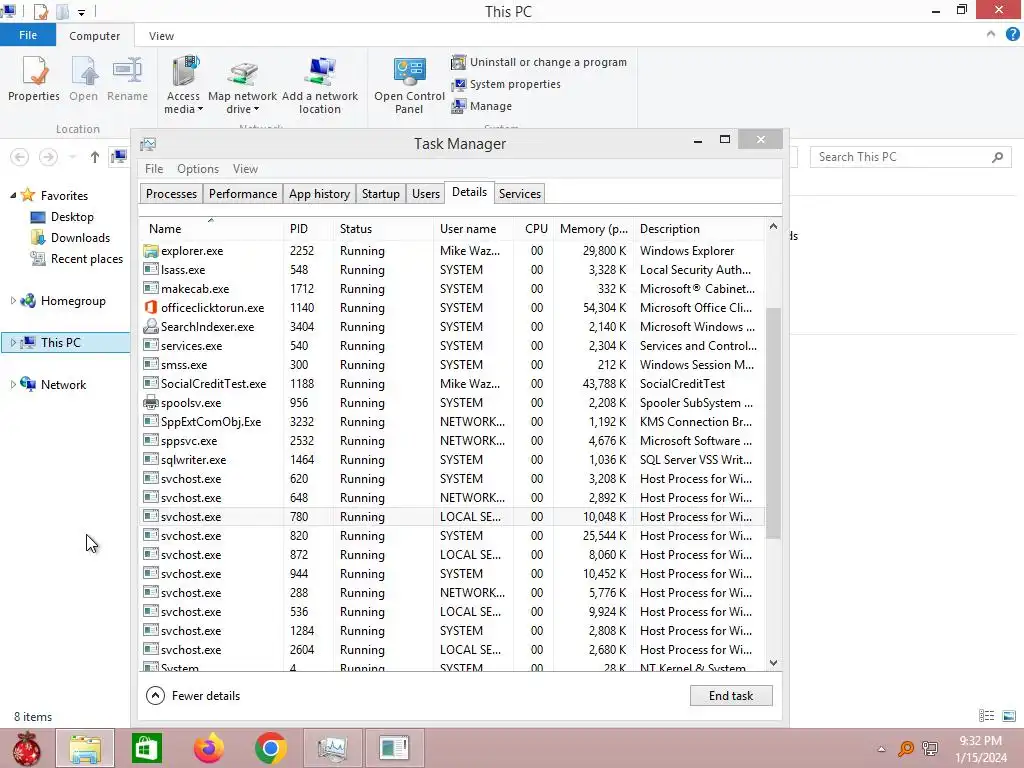Sort by the CPU column header
The height and width of the screenshot is (768, 1024).
pos(536,229)
